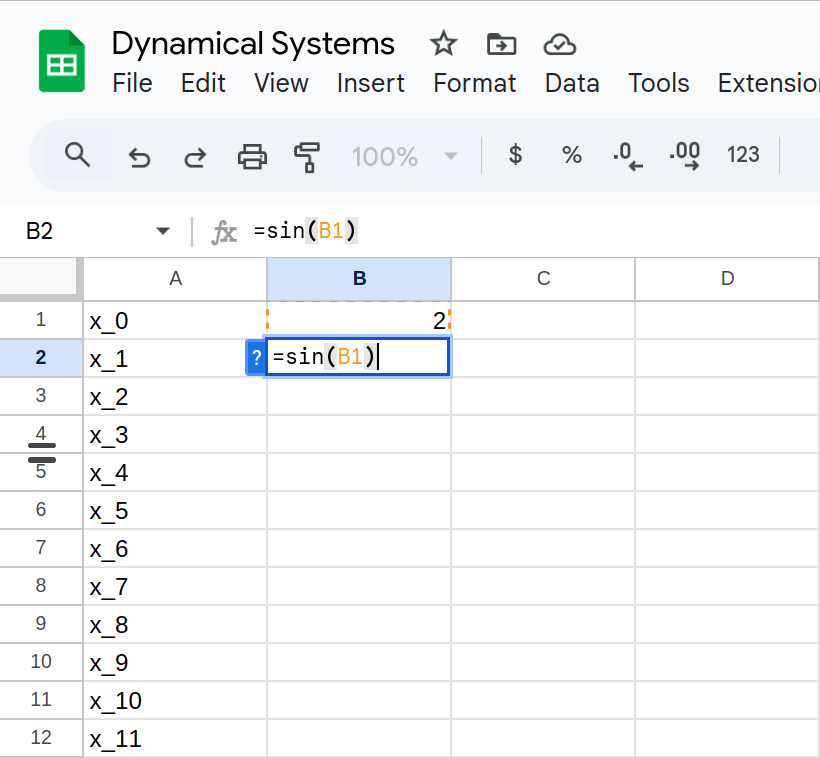Activate the paint format roller
The height and width of the screenshot is (758, 820).
[x=307, y=156]
